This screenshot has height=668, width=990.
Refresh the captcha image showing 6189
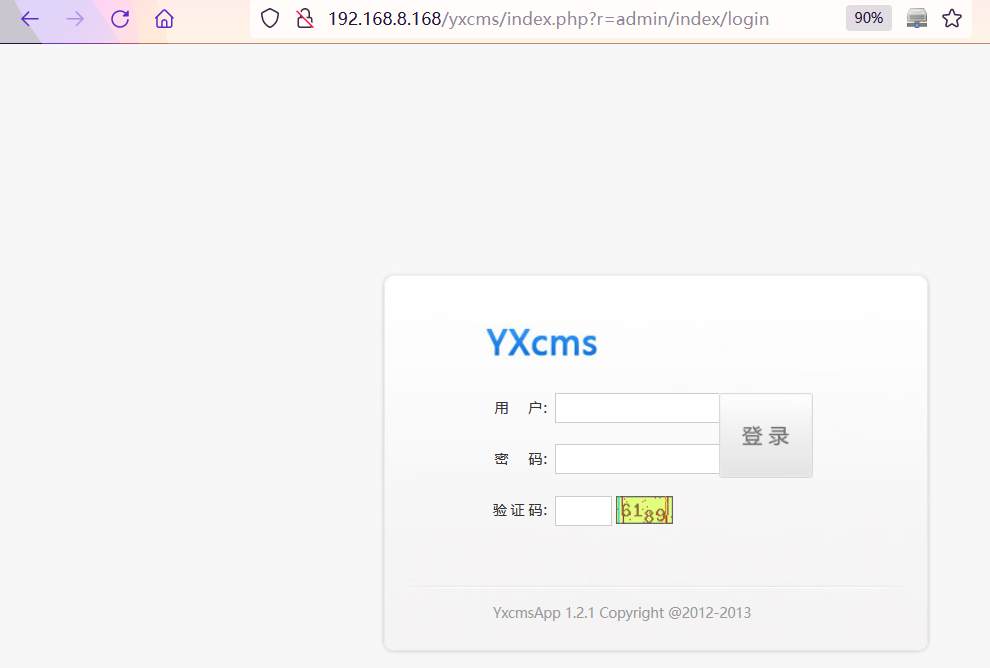(x=644, y=511)
